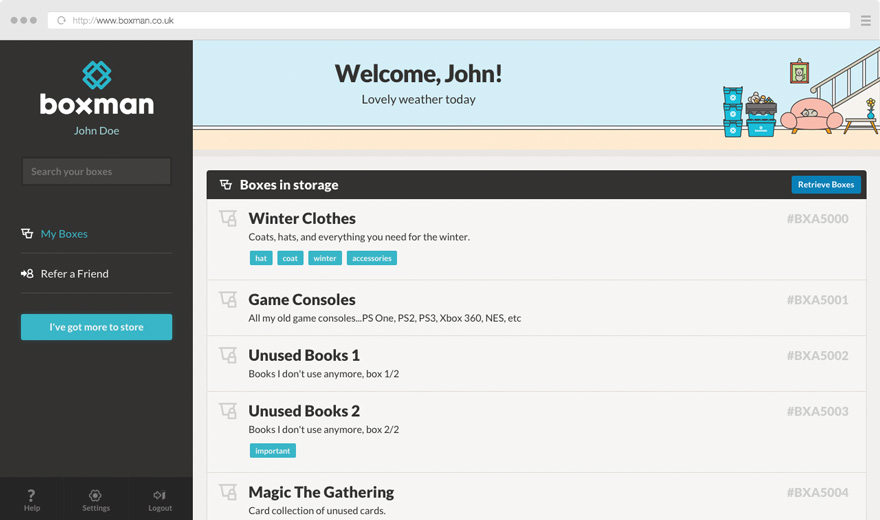Click the Logout icon
This screenshot has height=520, width=880.
[x=160, y=496]
